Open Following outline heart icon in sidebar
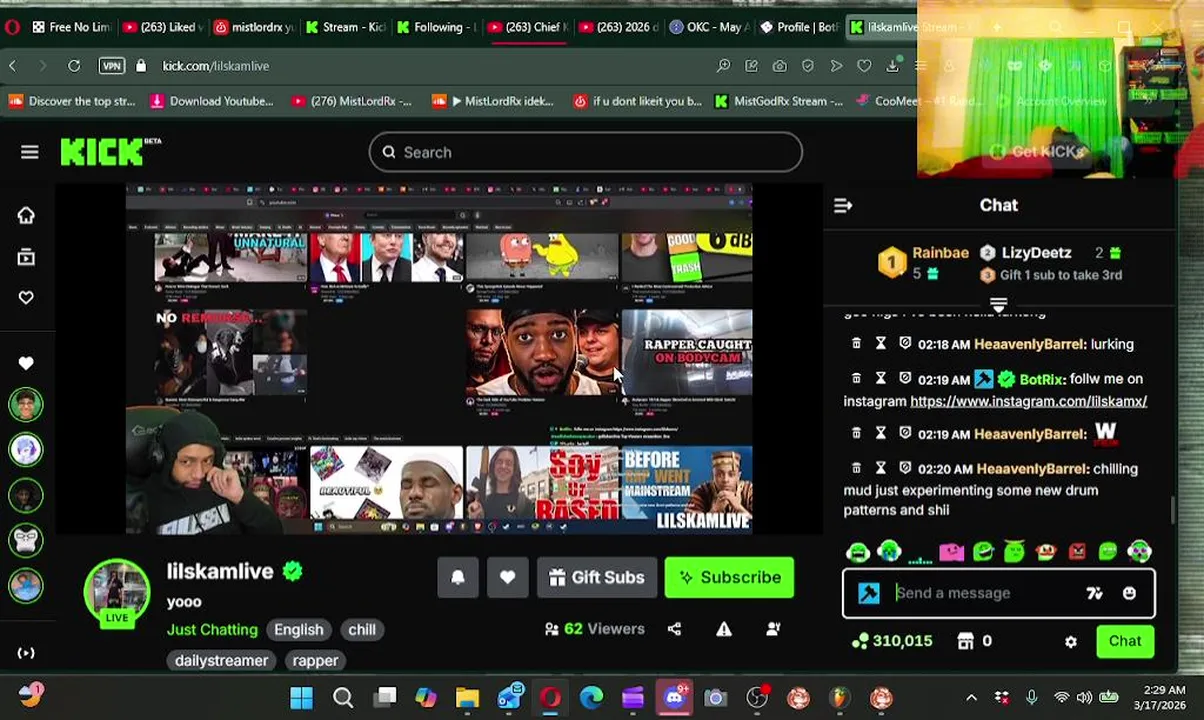This screenshot has height=720, width=1204. point(26,297)
